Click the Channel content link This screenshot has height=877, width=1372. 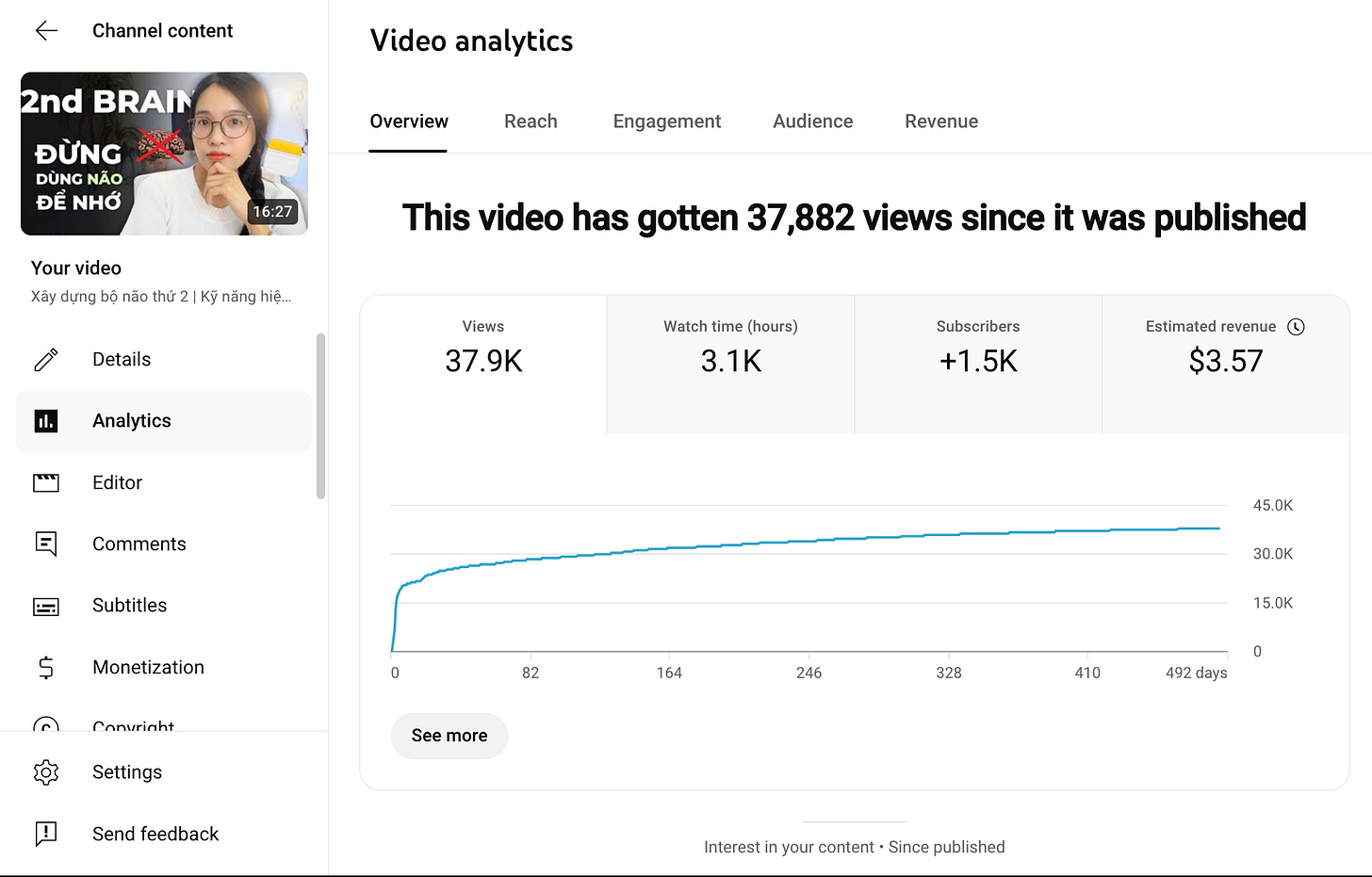pyautogui.click(x=162, y=31)
